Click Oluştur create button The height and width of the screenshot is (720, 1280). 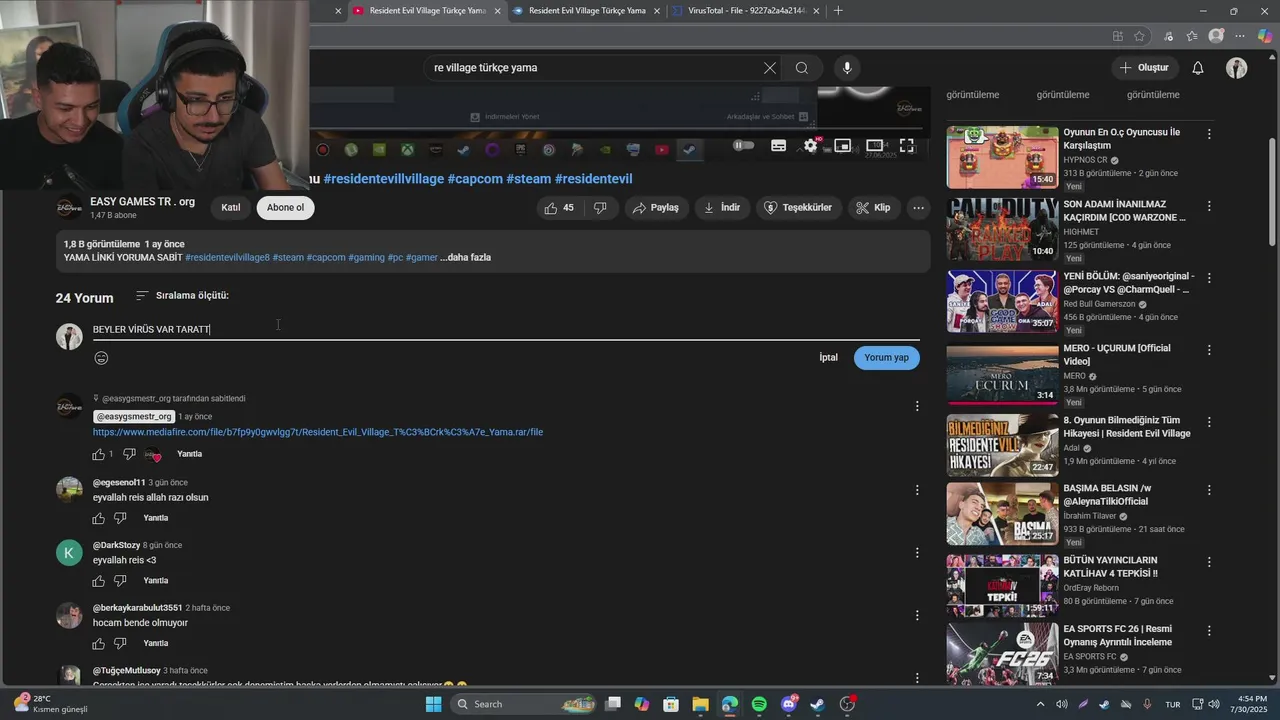click(1144, 68)
